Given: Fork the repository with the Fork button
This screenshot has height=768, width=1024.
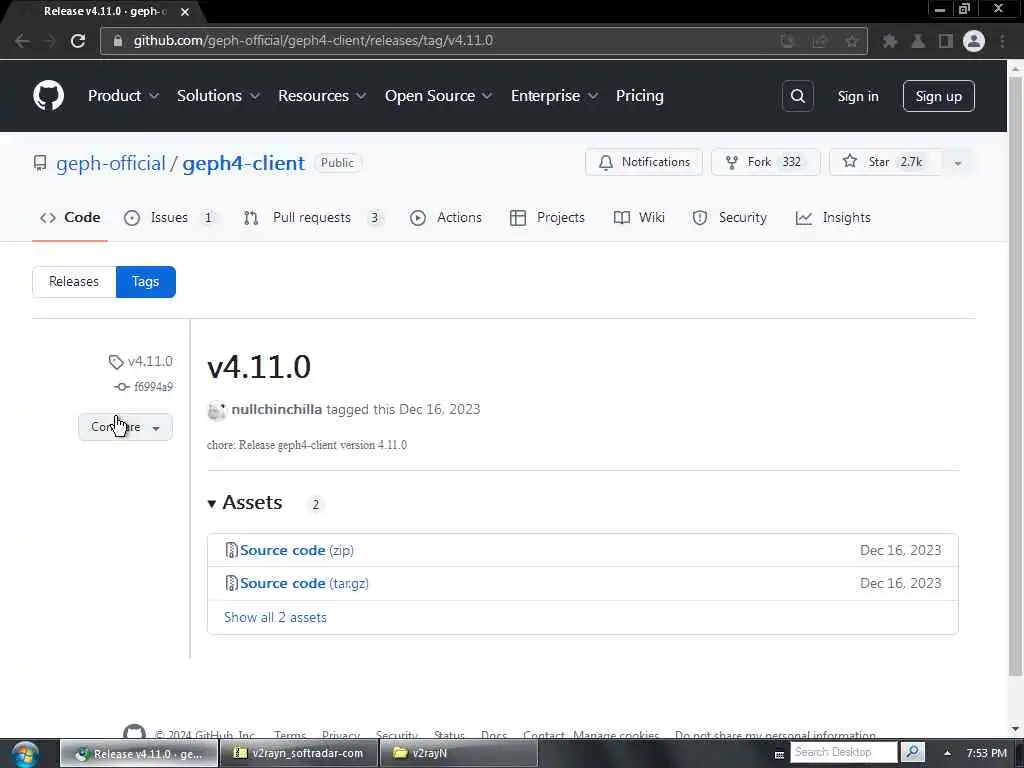Looking at the screenshot, I should pos(765,162).
